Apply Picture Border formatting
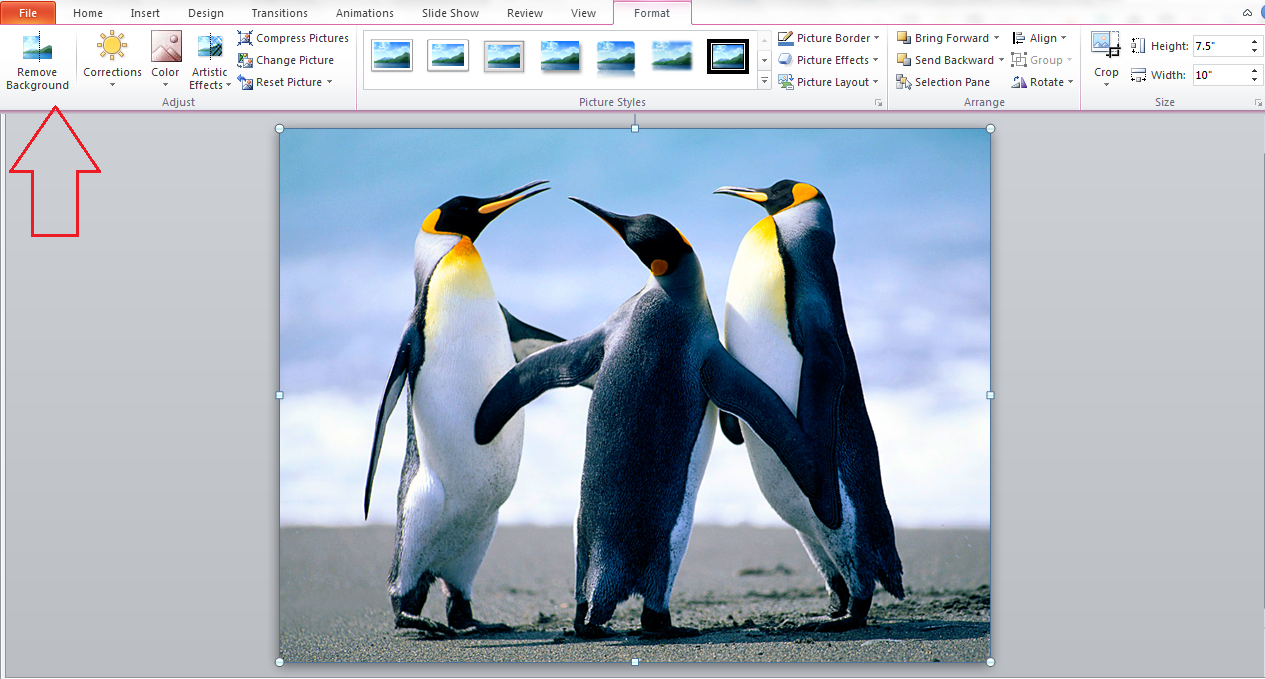Viewport: 1265px width, 679px height. [828, 37]
